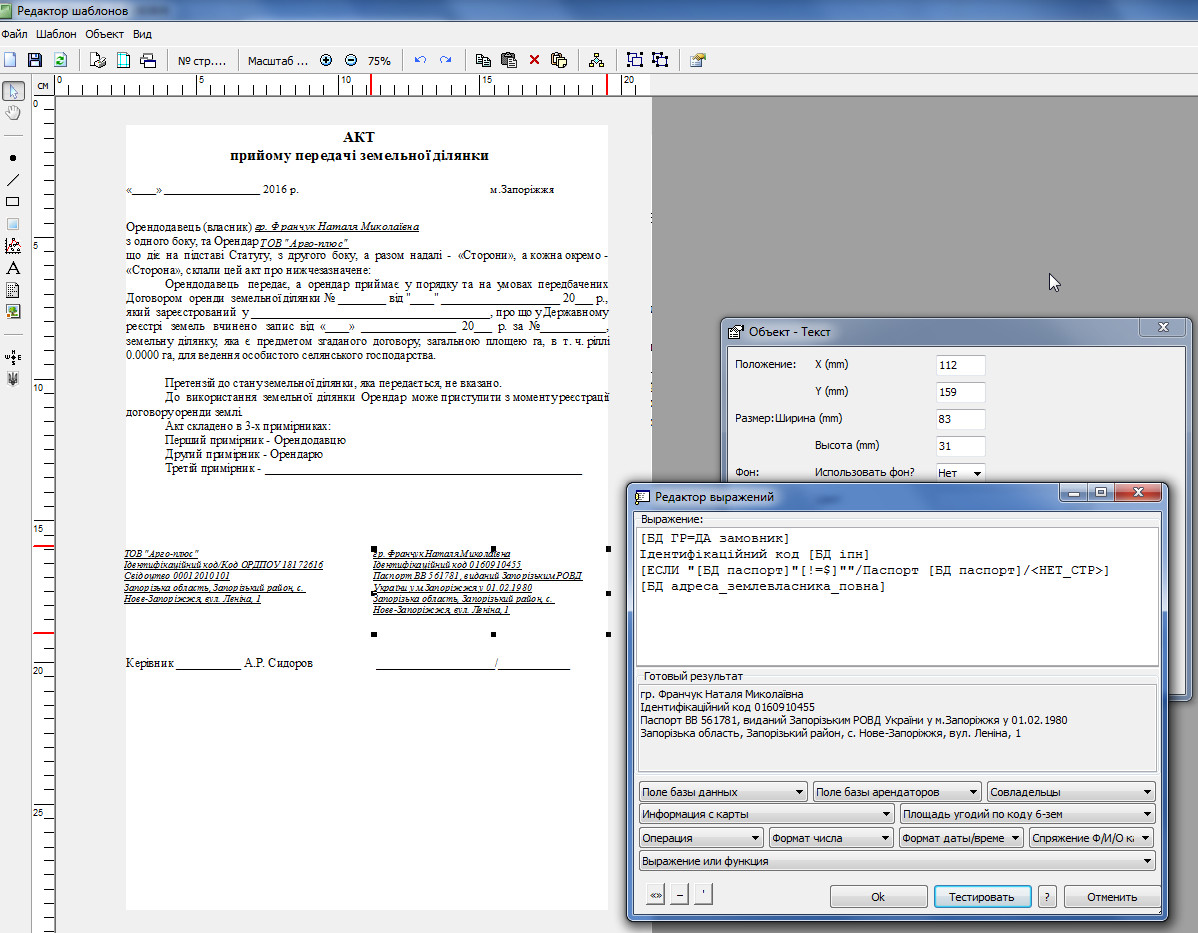Click the dash insert button

679,894
